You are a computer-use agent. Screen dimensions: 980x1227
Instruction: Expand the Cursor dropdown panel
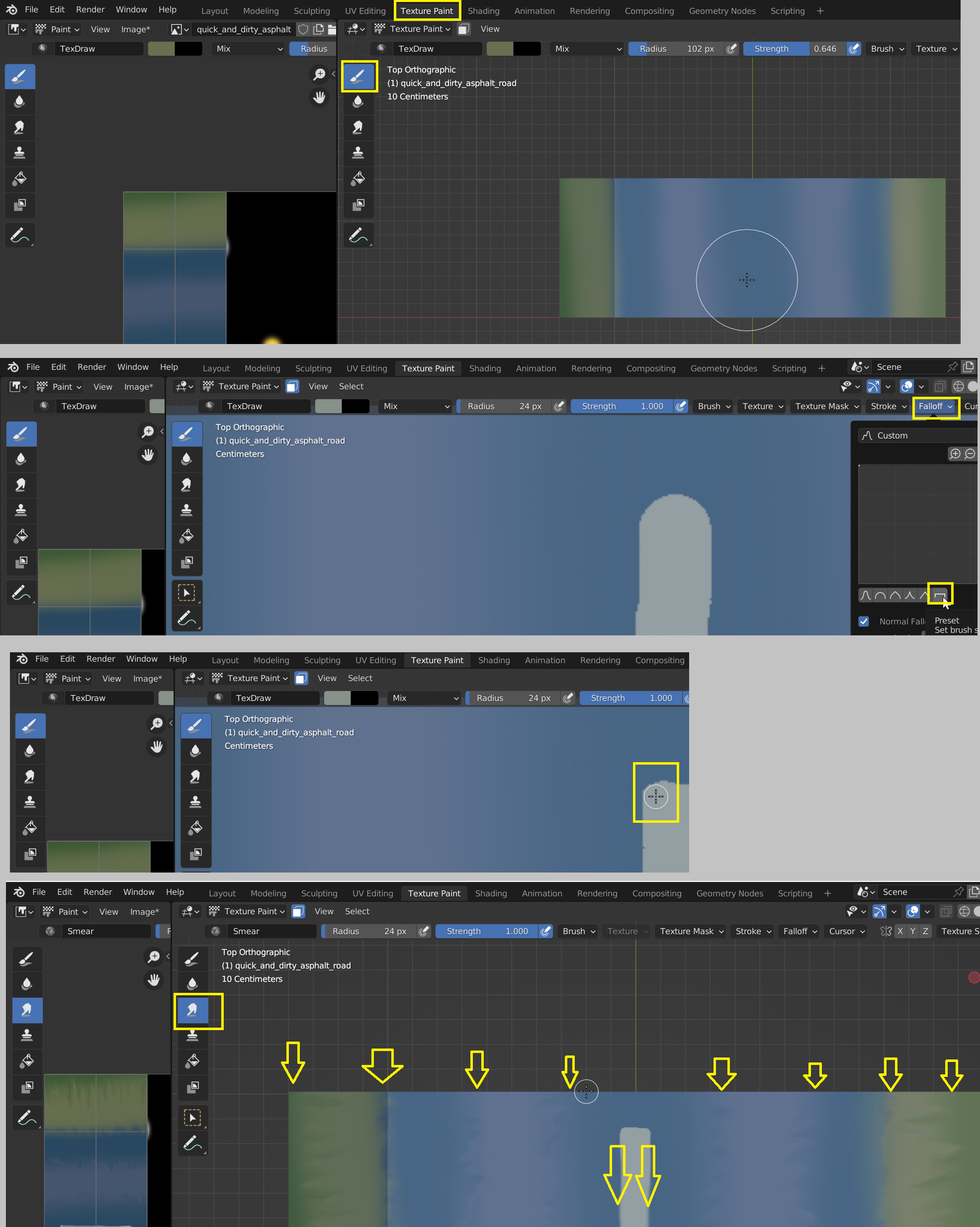[846, 931]
